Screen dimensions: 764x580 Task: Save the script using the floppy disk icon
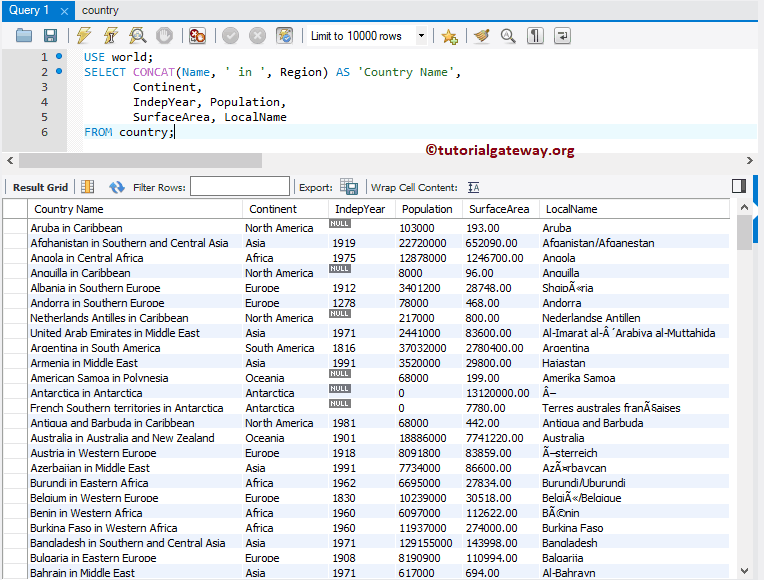point(50,36)
